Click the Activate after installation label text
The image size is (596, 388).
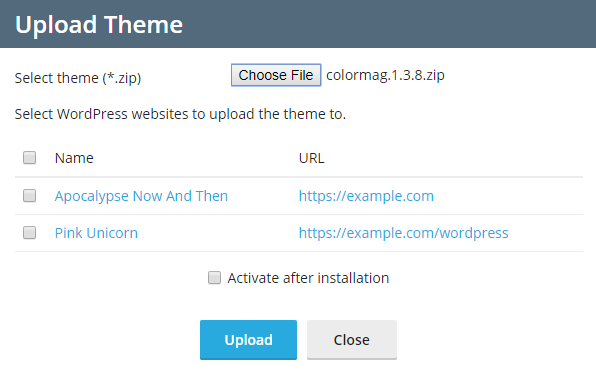pos(308,278)
